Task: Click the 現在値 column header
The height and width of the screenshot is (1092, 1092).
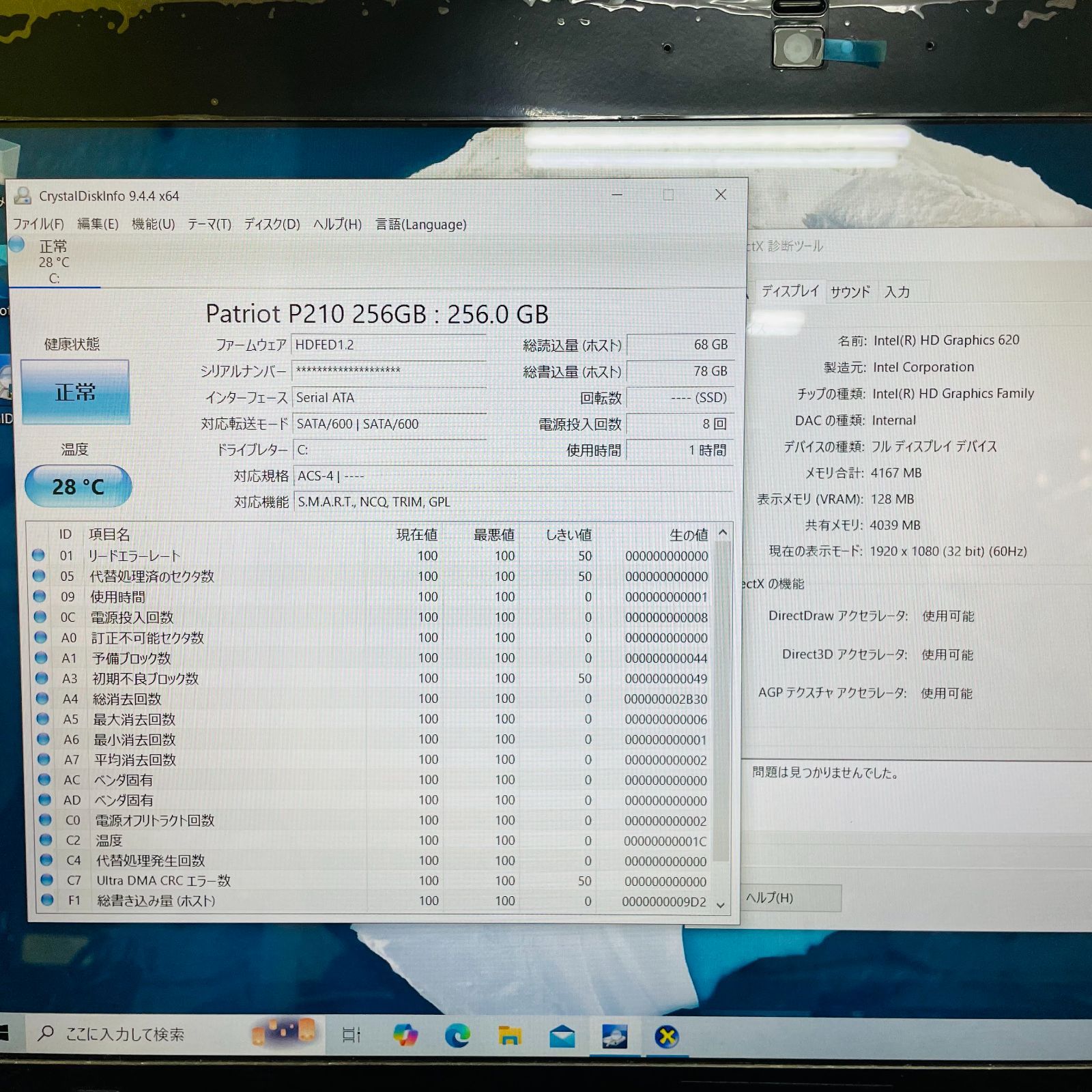Action: tap(417, 534)
